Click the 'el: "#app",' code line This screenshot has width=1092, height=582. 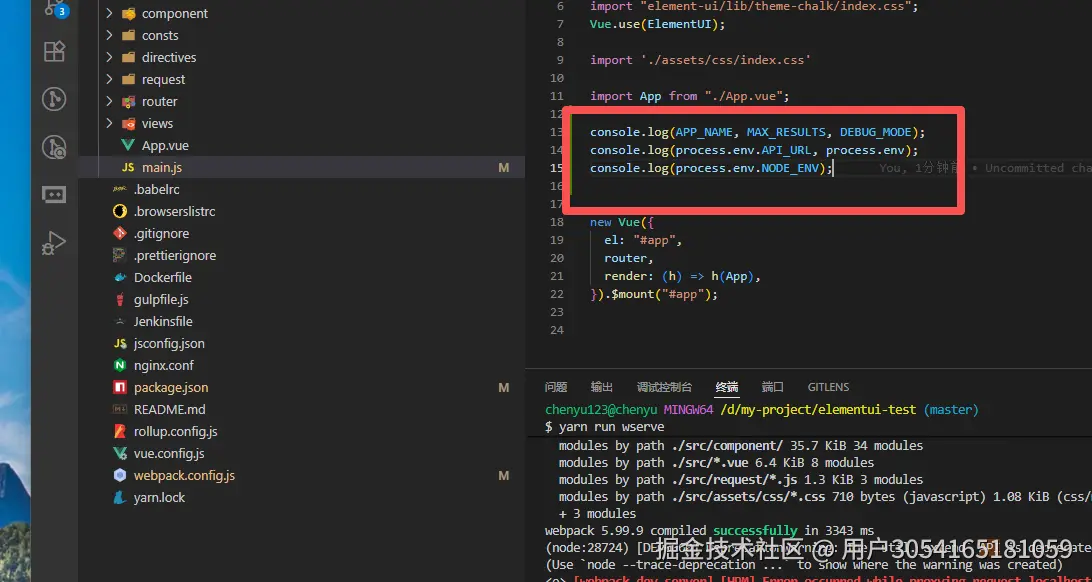[643, 240]
